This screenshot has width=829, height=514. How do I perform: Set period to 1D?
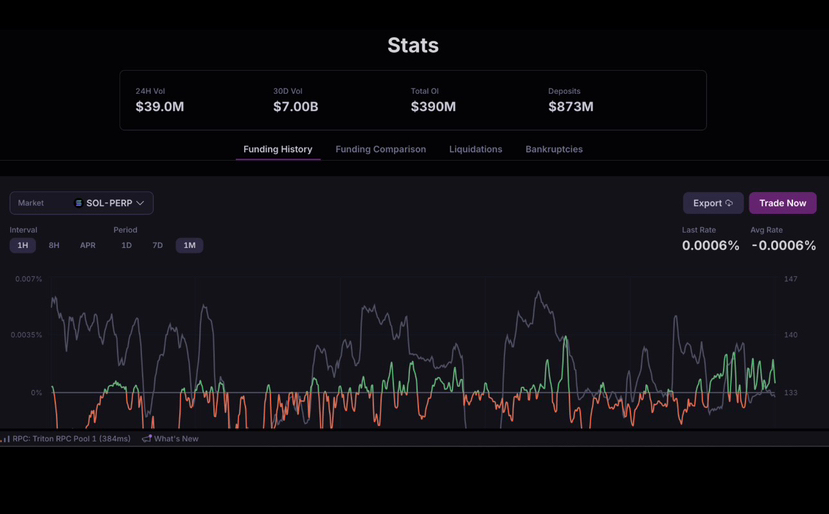coord(126,245)
